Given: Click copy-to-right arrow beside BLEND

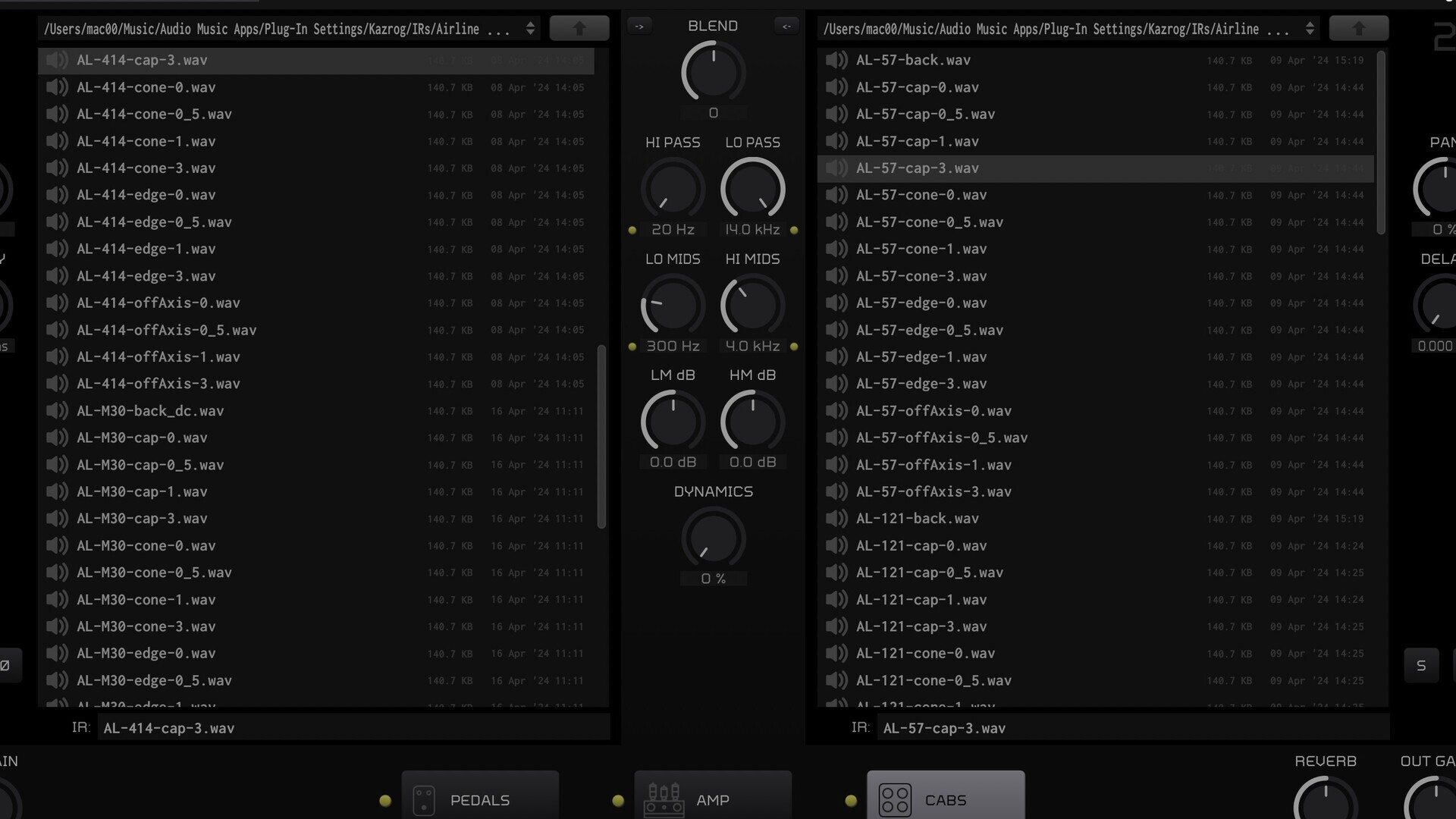Looking at the screenshot, I should tap(639, 27).
